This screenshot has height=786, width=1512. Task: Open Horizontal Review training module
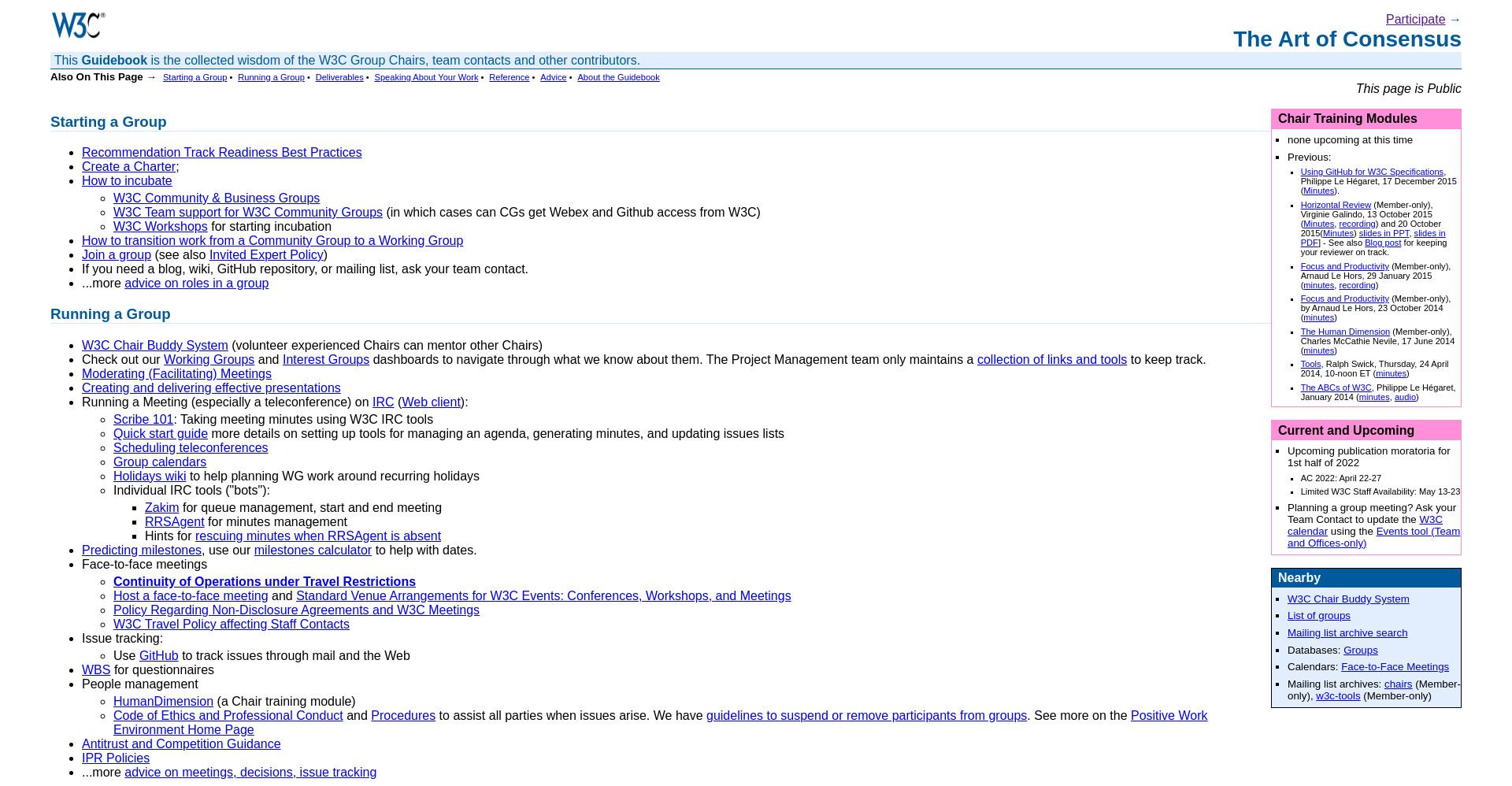tap(1336, 205)
